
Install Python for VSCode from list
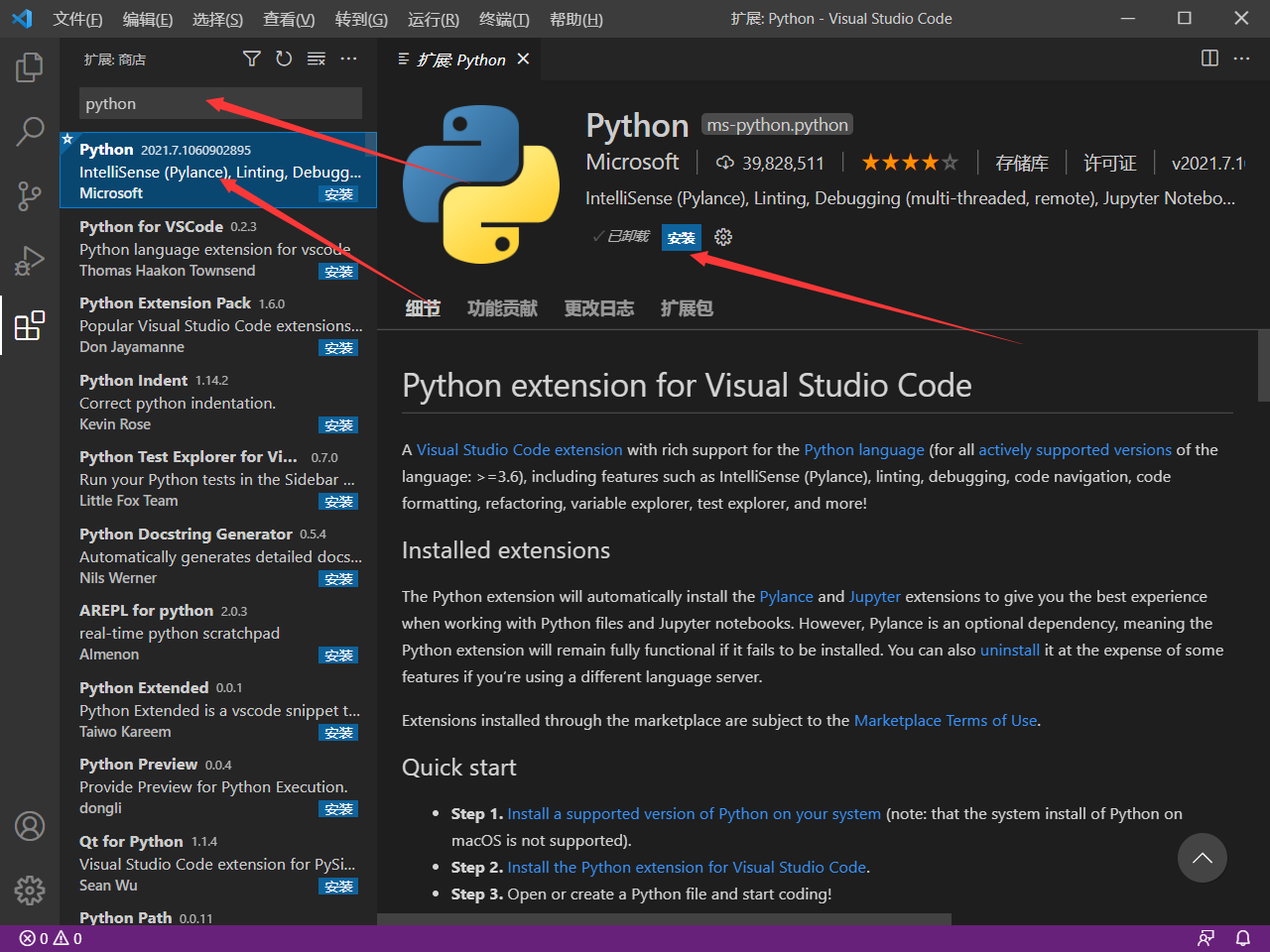[339, 272]
